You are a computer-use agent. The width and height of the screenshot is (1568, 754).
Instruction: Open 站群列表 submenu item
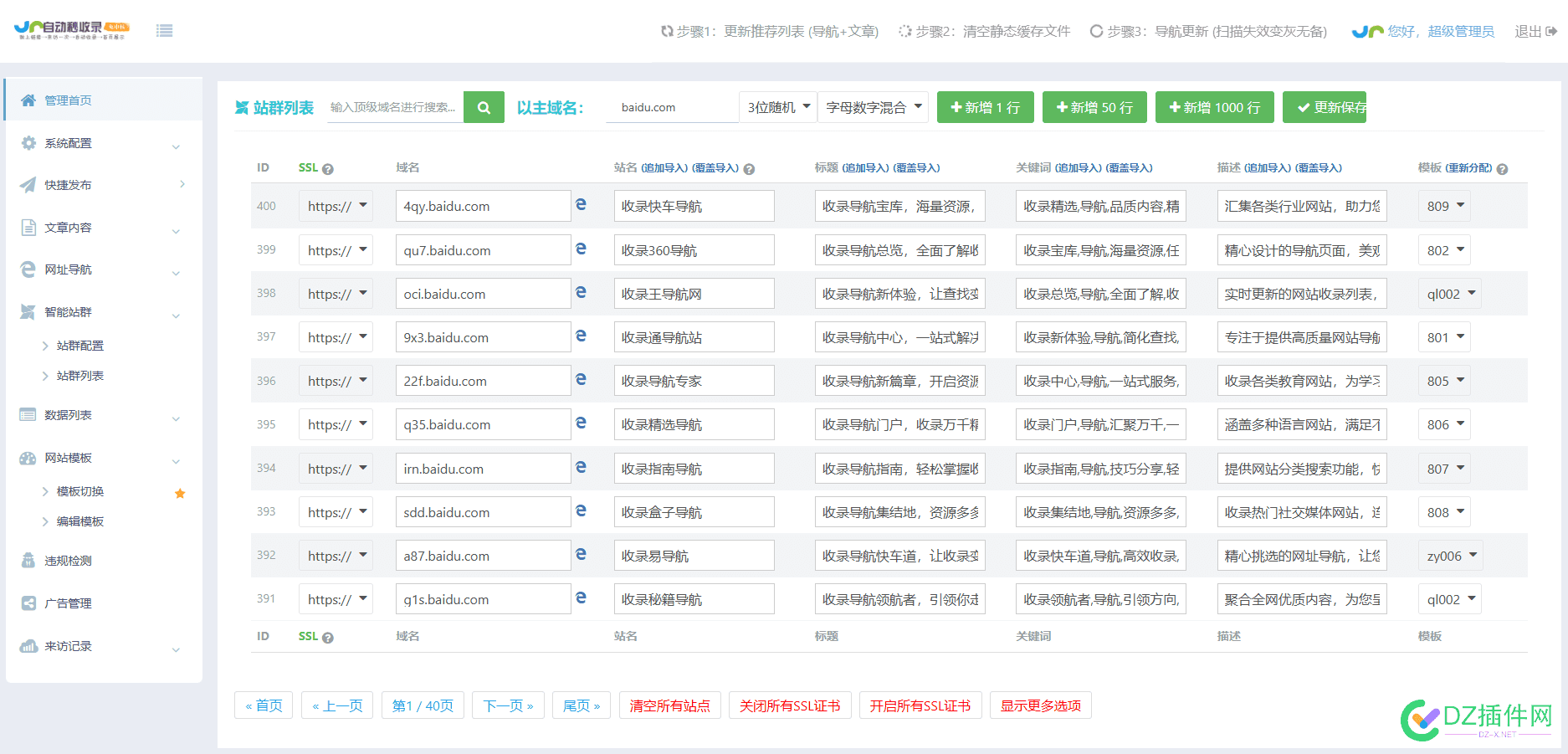(80, 376)
